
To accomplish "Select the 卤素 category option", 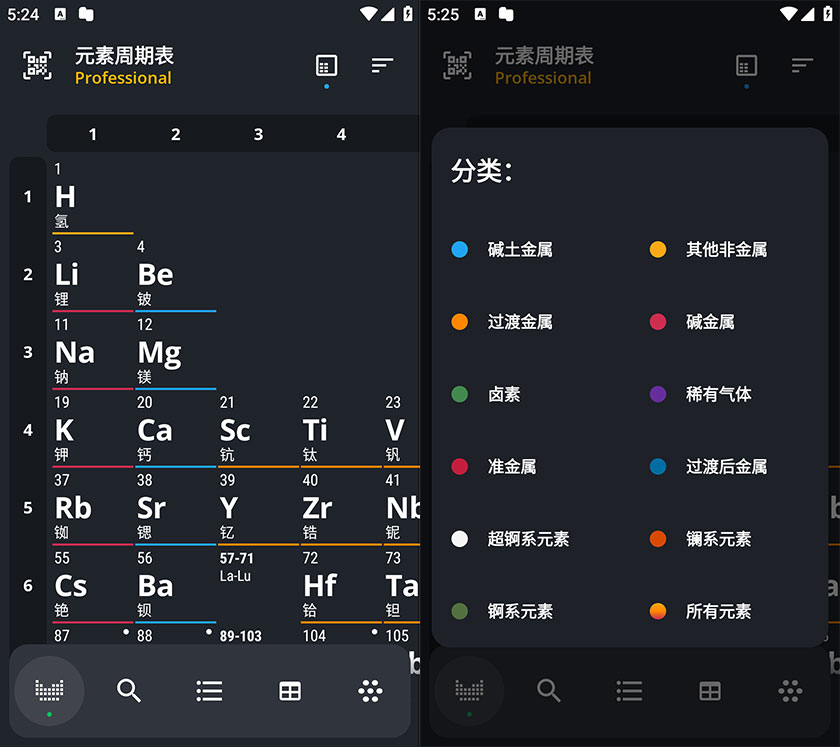I will pos(503,394).
